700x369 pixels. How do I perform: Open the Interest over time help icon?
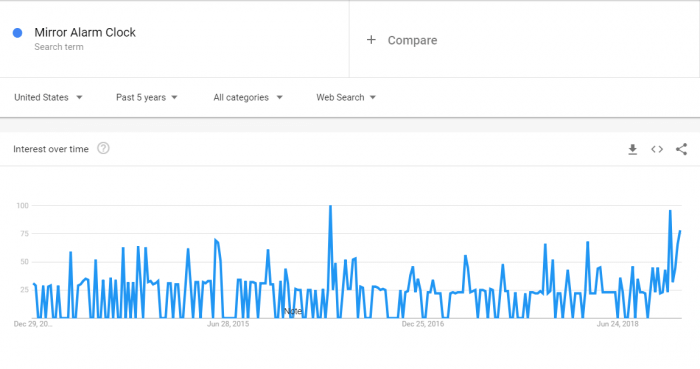coord(103,148)
